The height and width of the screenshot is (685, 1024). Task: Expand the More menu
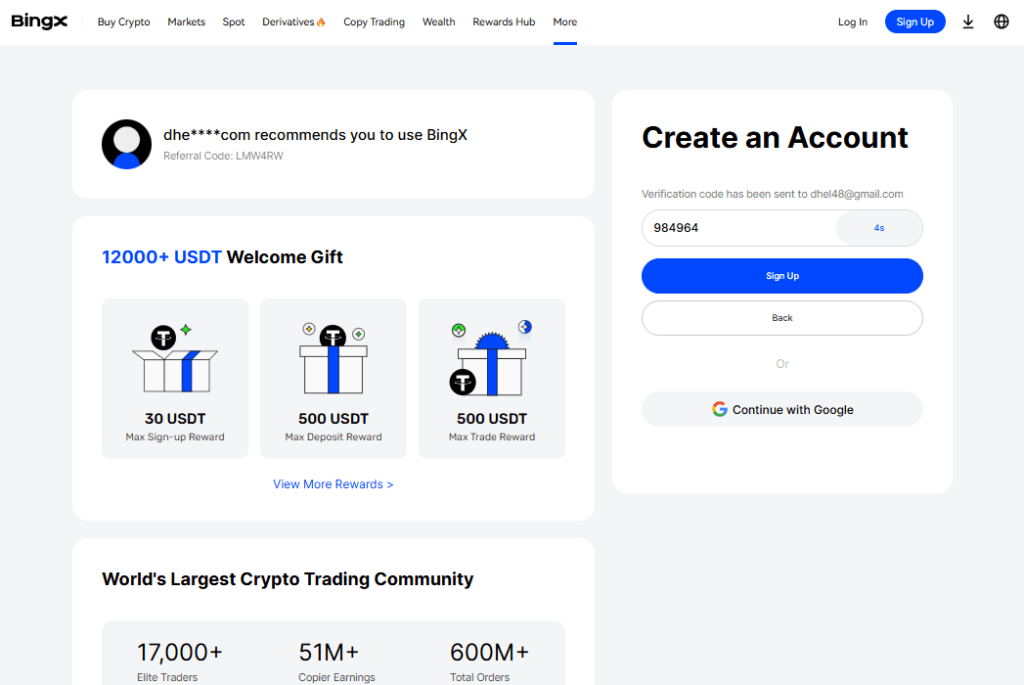tap(565, 22)
